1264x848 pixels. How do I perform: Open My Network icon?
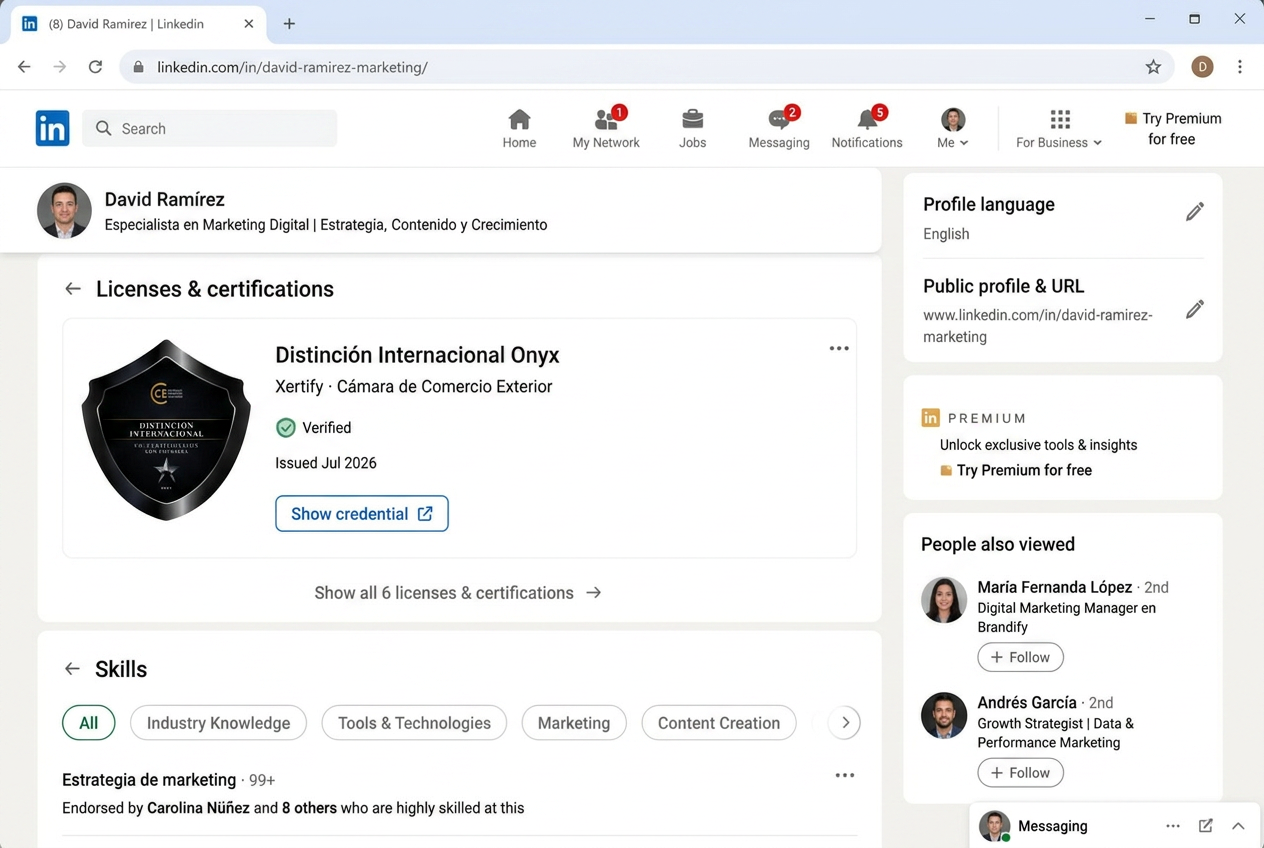click(x=606, y=129)
